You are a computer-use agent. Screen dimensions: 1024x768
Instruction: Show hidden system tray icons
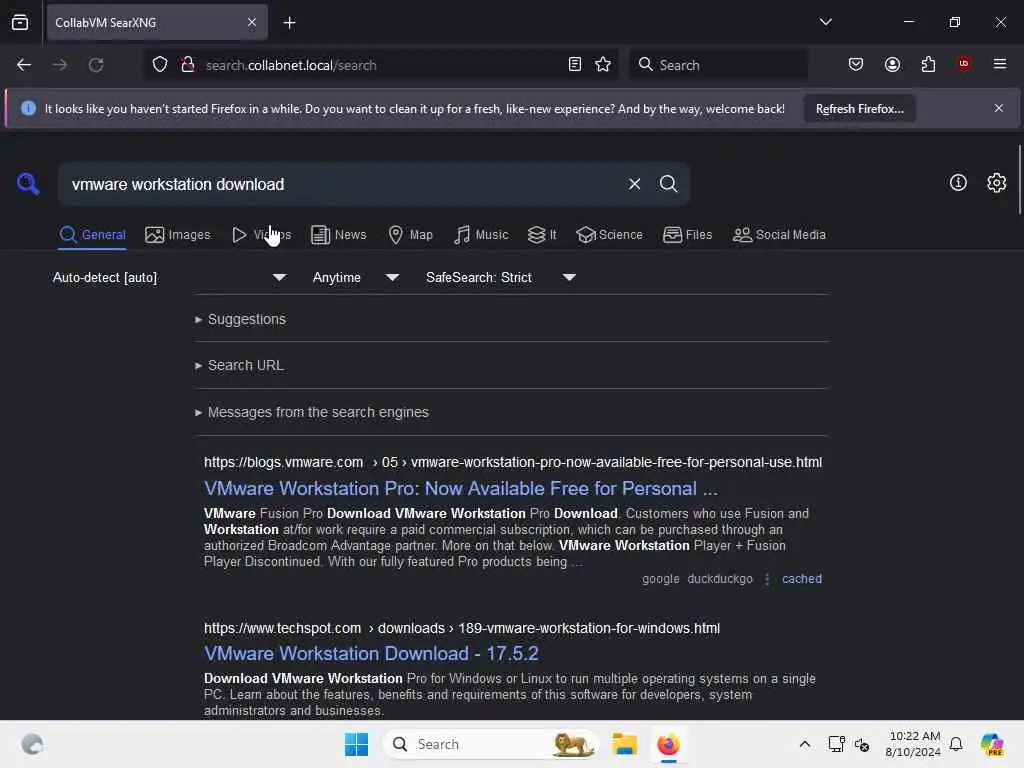click(805, 744)
